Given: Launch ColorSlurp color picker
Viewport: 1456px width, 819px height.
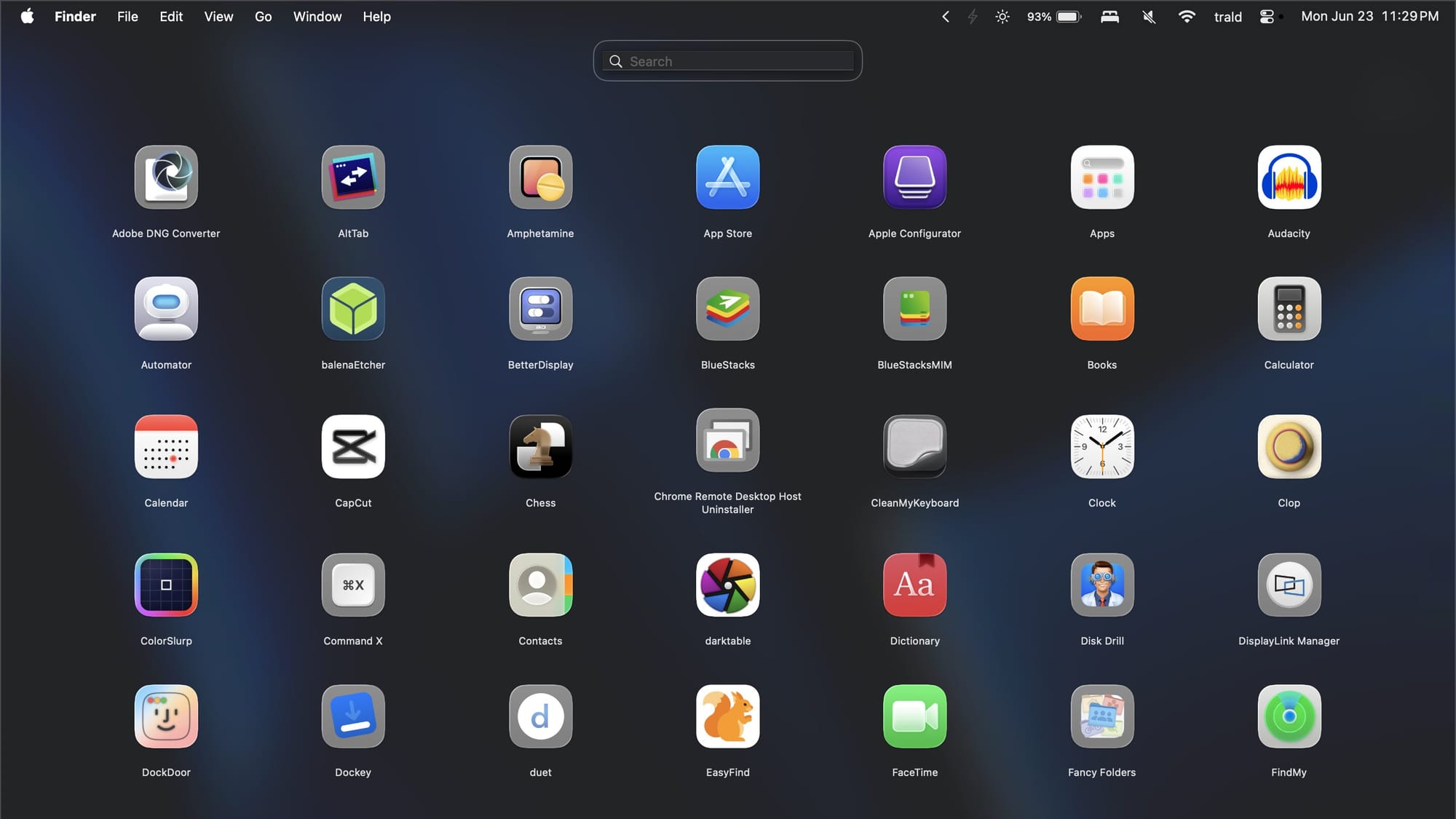Looking at the screenshot, I should (166, 585).
